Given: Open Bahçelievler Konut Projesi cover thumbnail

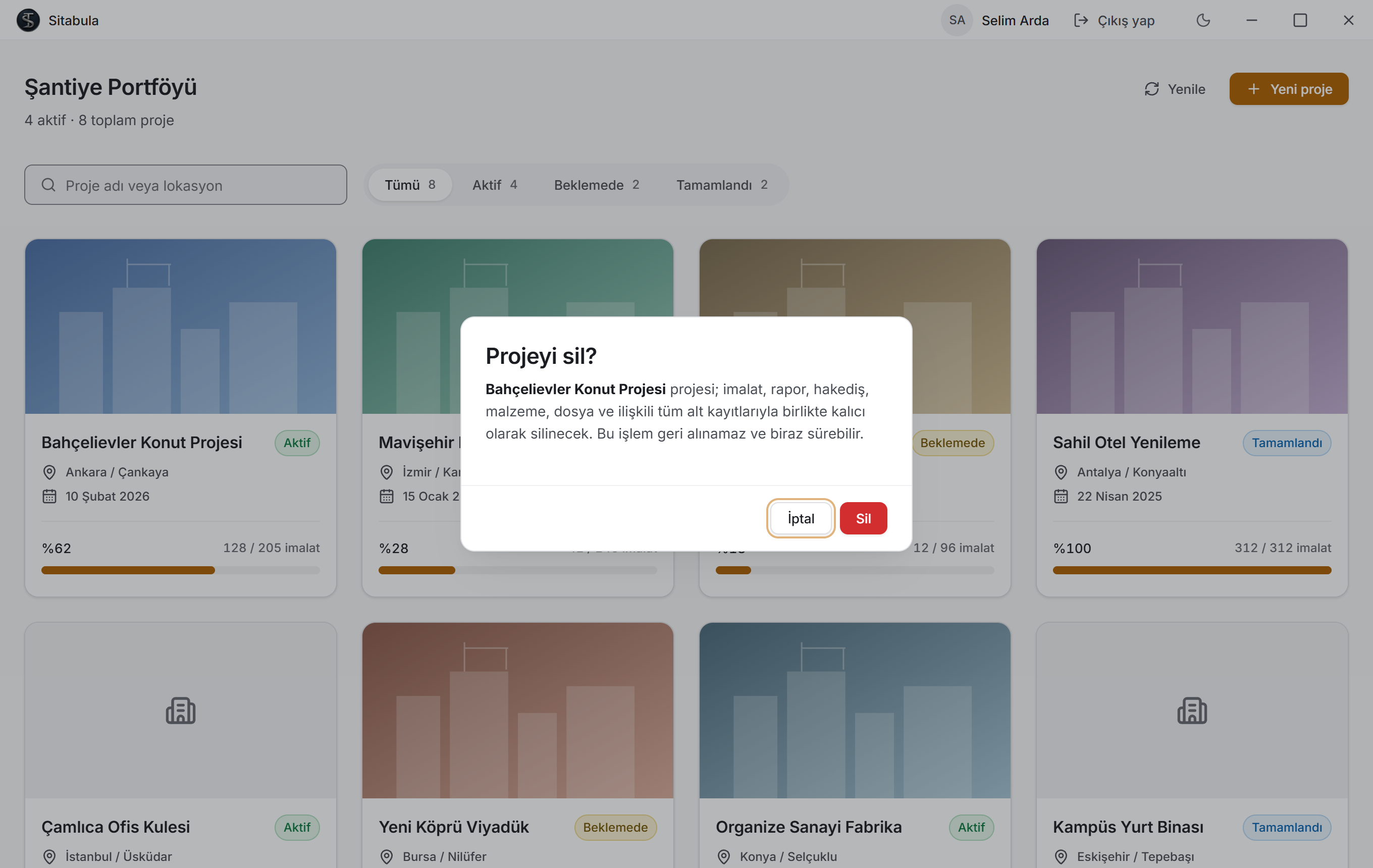Looking at the screenshot, I should coord(181,327).
